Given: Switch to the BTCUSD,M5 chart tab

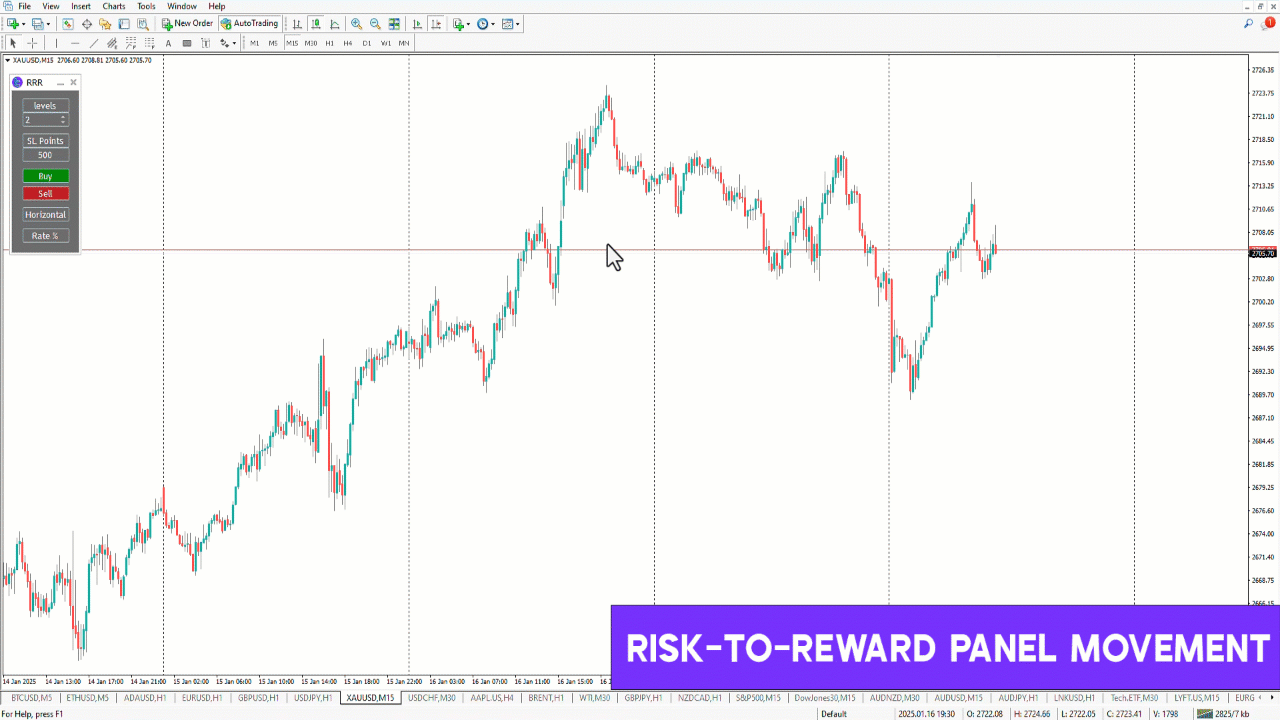Looking at the screenshot, I should (x=31, y=698).
